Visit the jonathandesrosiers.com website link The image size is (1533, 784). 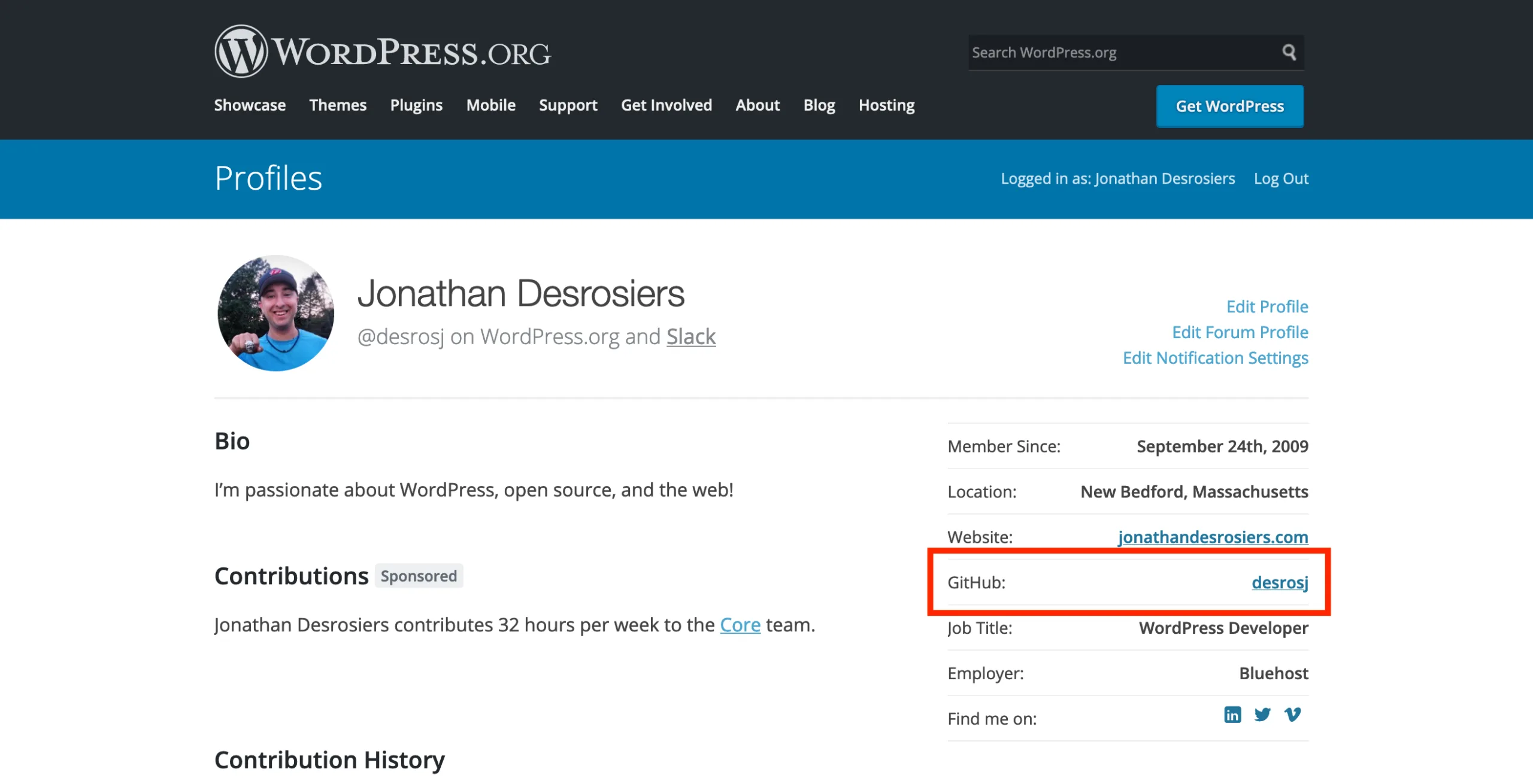(x=1213, y=537)
